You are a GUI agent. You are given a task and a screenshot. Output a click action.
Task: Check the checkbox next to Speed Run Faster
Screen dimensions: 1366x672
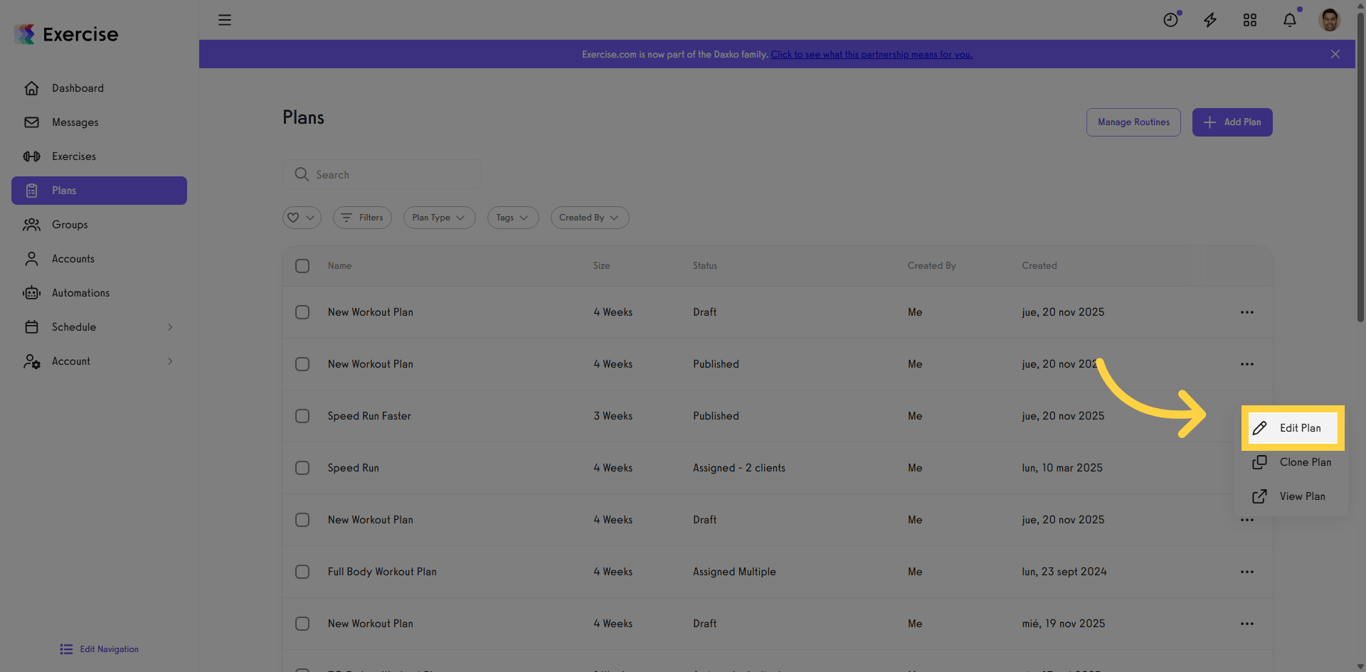[x=302, y=416]
